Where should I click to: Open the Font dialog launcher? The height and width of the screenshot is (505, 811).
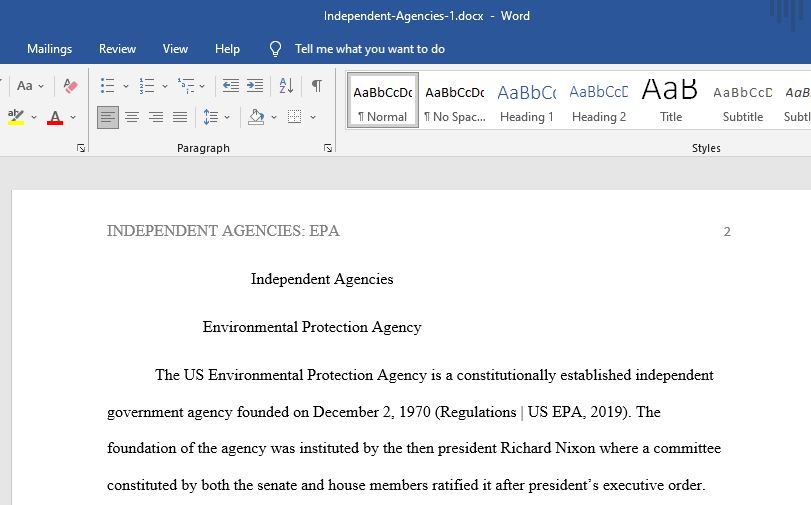tap(81, 148)
